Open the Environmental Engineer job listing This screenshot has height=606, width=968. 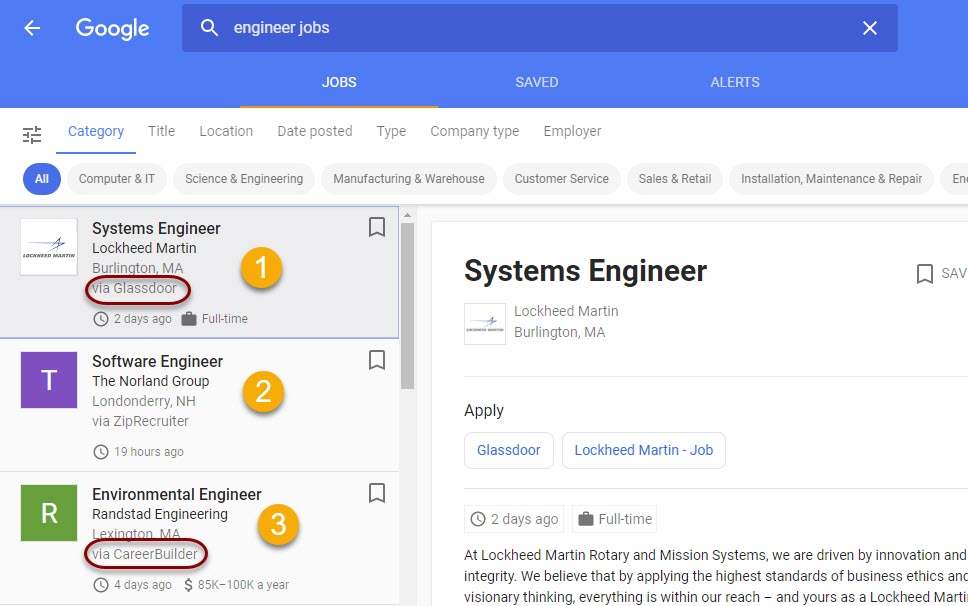click(177, 494)
